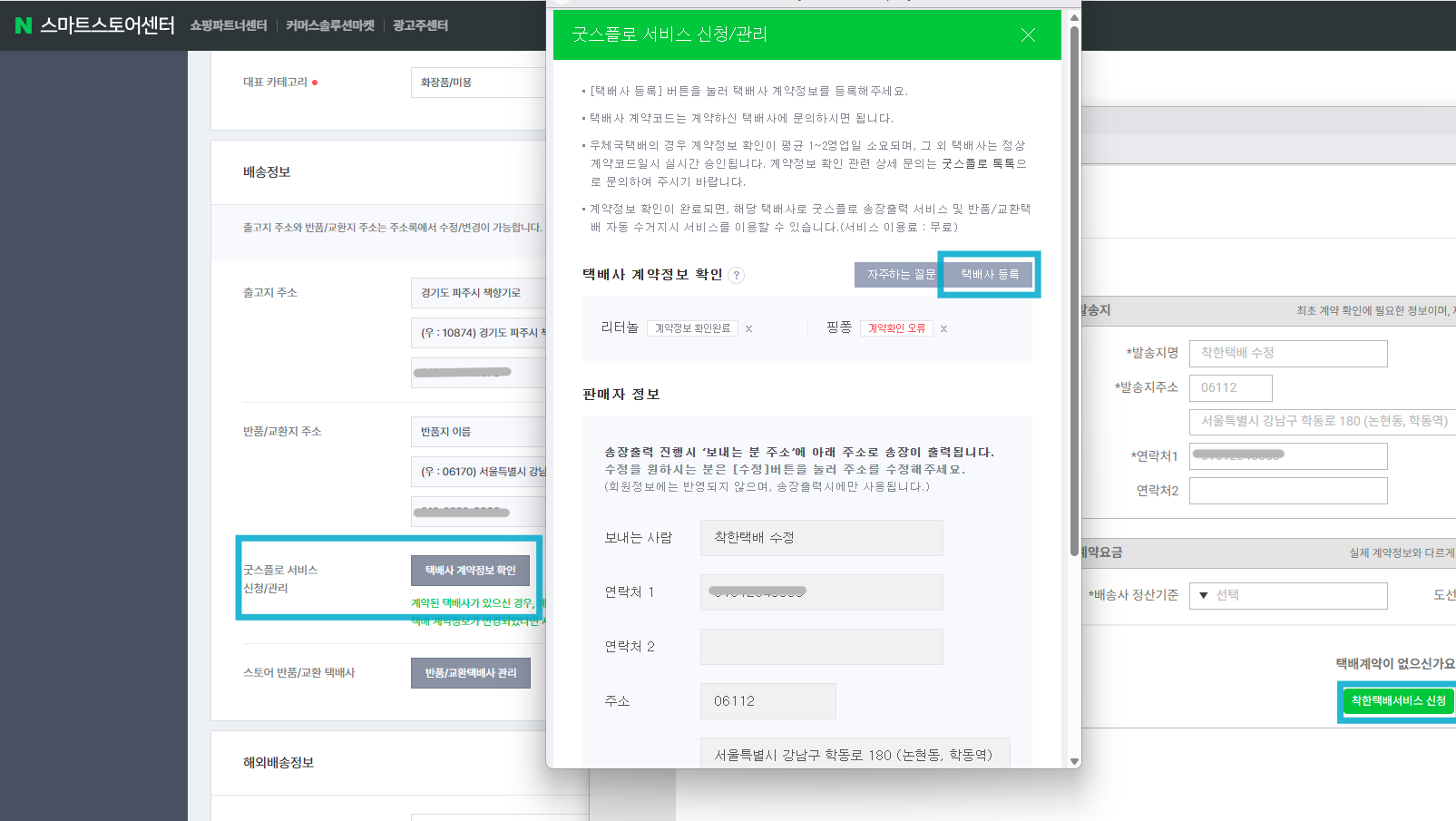Screen dimensions: 1456x821
Task: Click the 반품/교환지 address field with 06170
Action: tap(478, 471)
